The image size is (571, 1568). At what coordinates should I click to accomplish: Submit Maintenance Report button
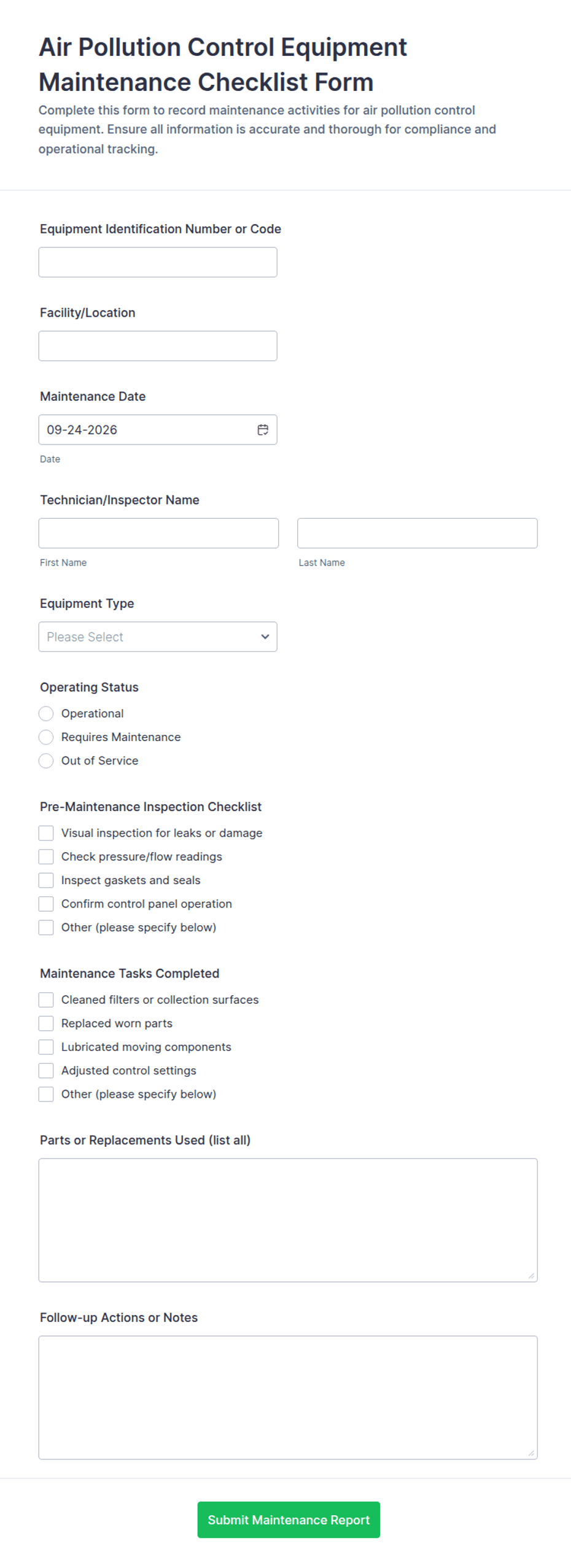(x=289, y=1519)
